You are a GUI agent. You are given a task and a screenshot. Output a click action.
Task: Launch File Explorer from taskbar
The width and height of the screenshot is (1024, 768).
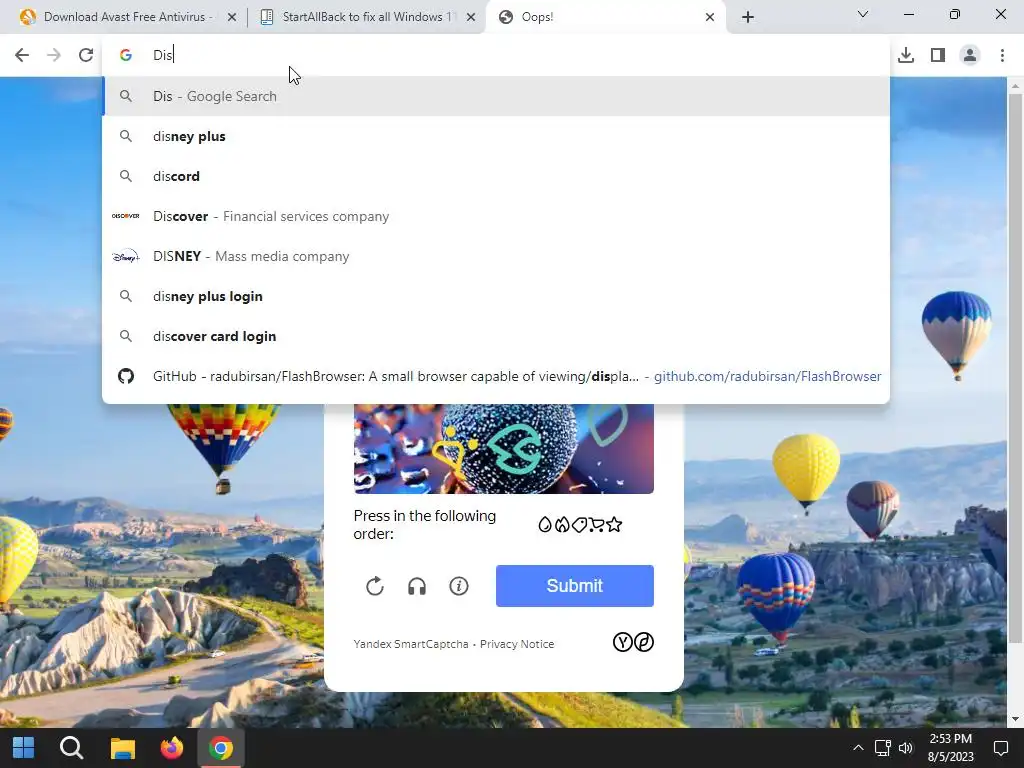[x=122, y=748]
